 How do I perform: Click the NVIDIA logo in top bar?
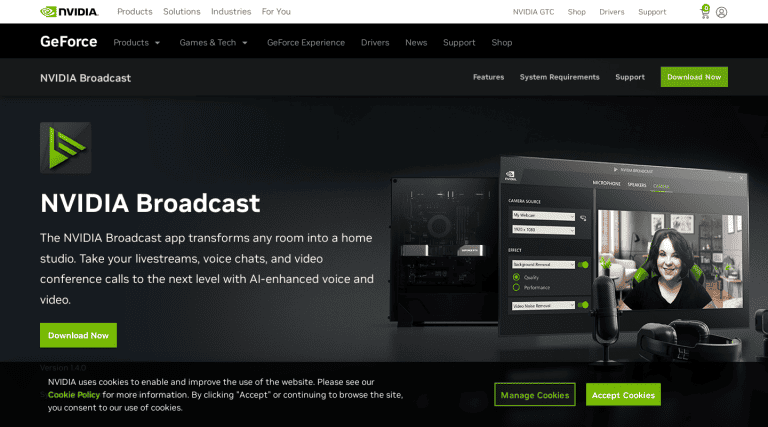[69, 12]
